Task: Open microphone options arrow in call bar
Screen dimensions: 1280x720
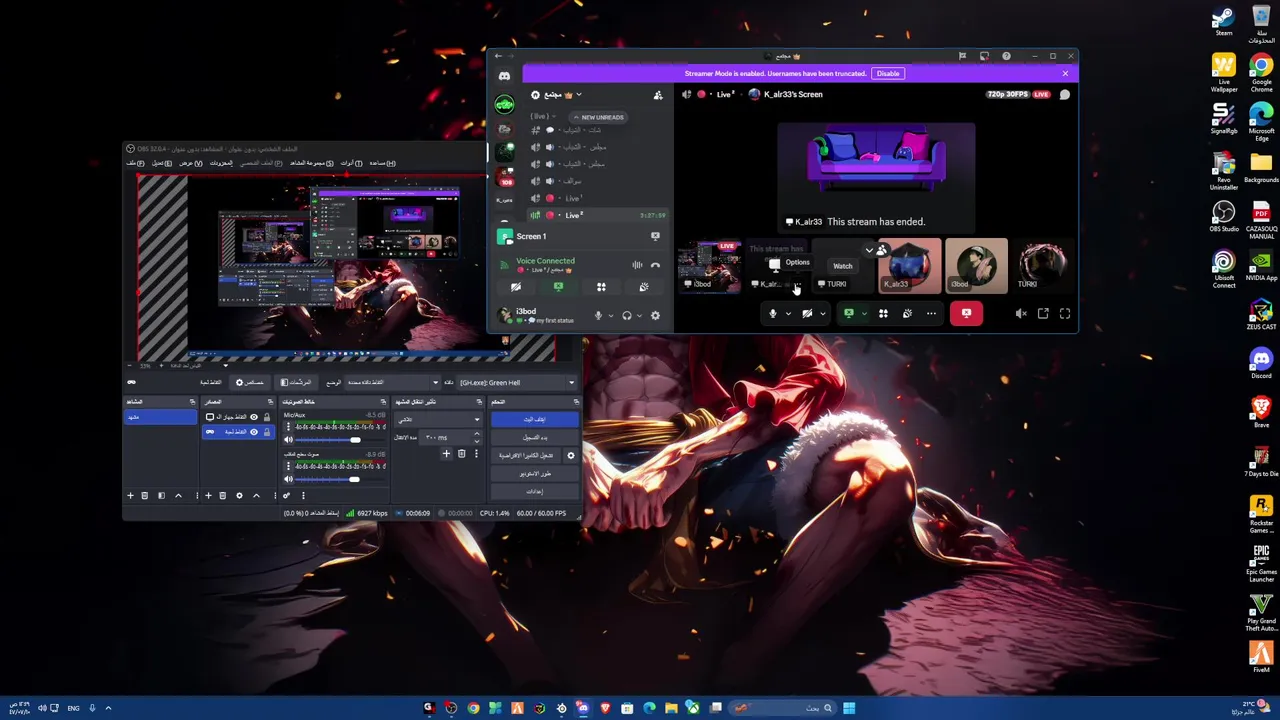Action: coord(788,314)
